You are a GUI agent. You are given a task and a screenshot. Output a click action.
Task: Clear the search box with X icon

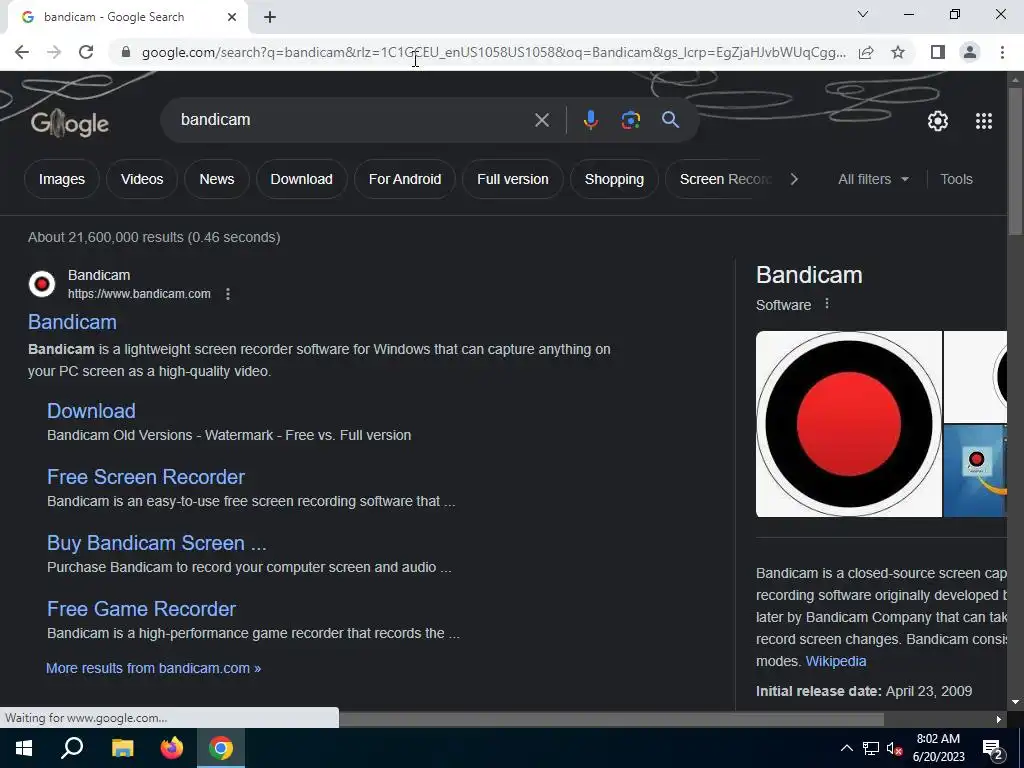tap(541, 120)
